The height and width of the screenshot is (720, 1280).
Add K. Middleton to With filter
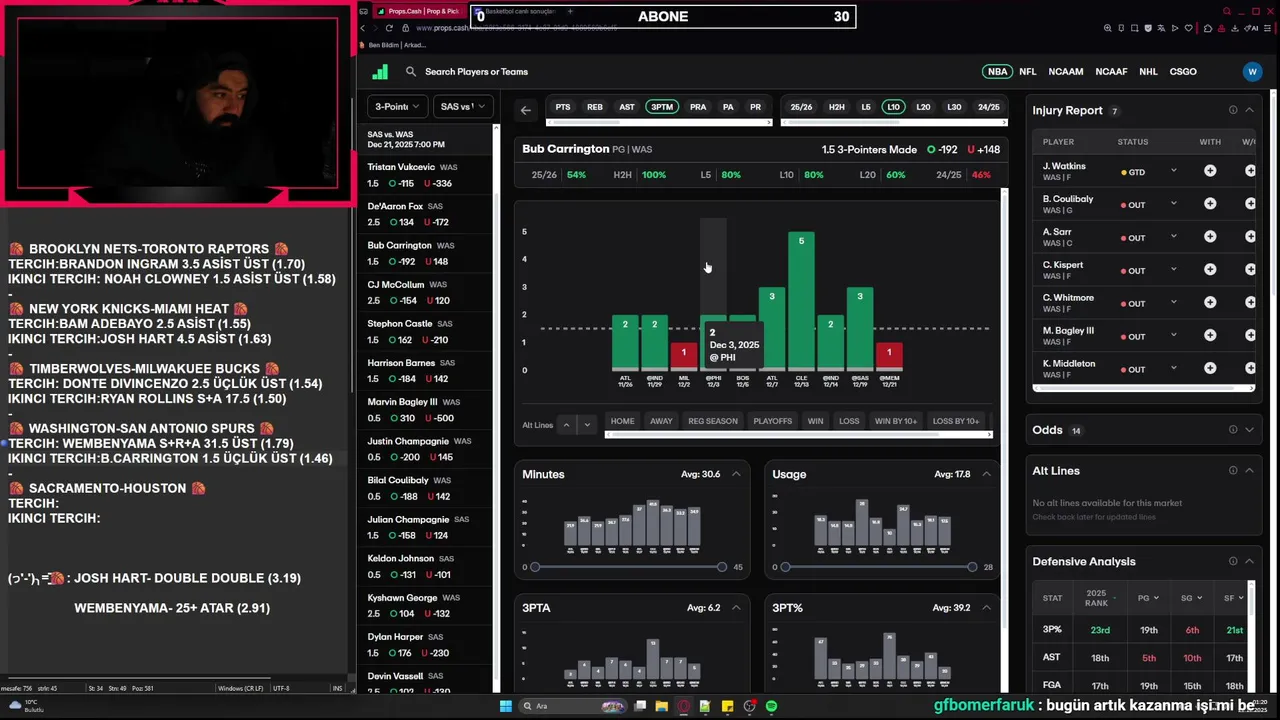(x=1210, y=369)
